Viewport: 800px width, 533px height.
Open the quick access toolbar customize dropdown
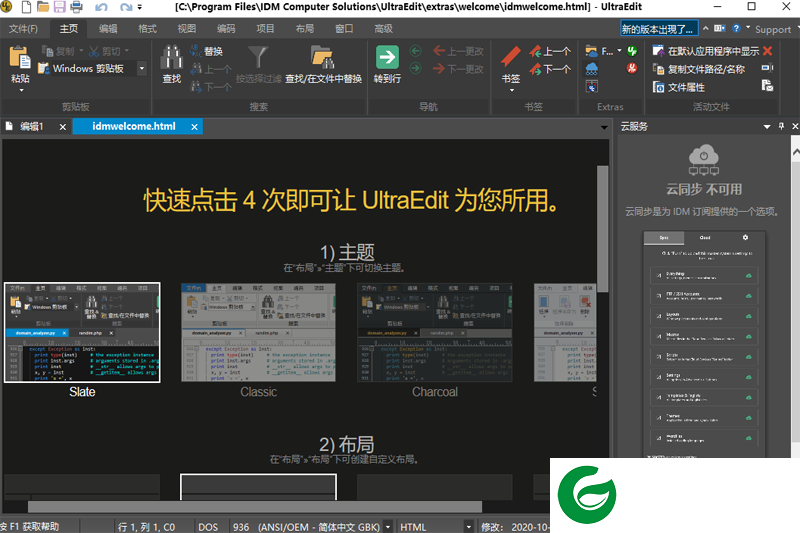[x=140, y=8]
